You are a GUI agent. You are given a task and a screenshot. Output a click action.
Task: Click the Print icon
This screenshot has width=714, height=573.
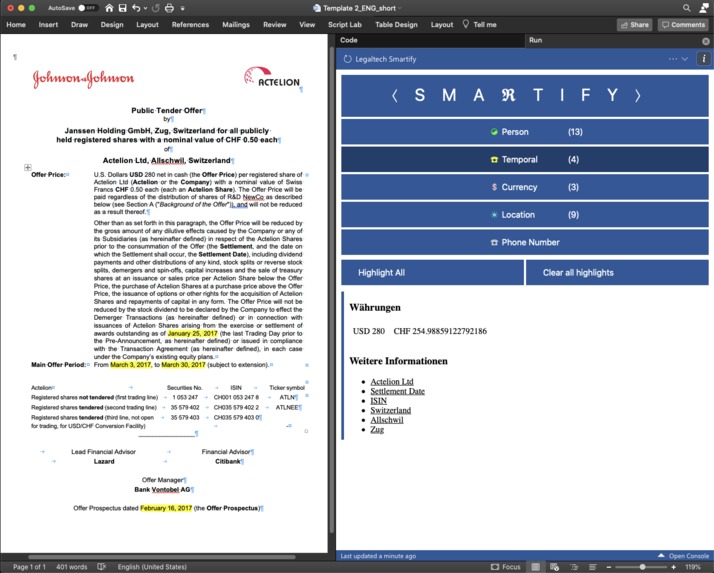pyautogui.click(x=169, y=8)
